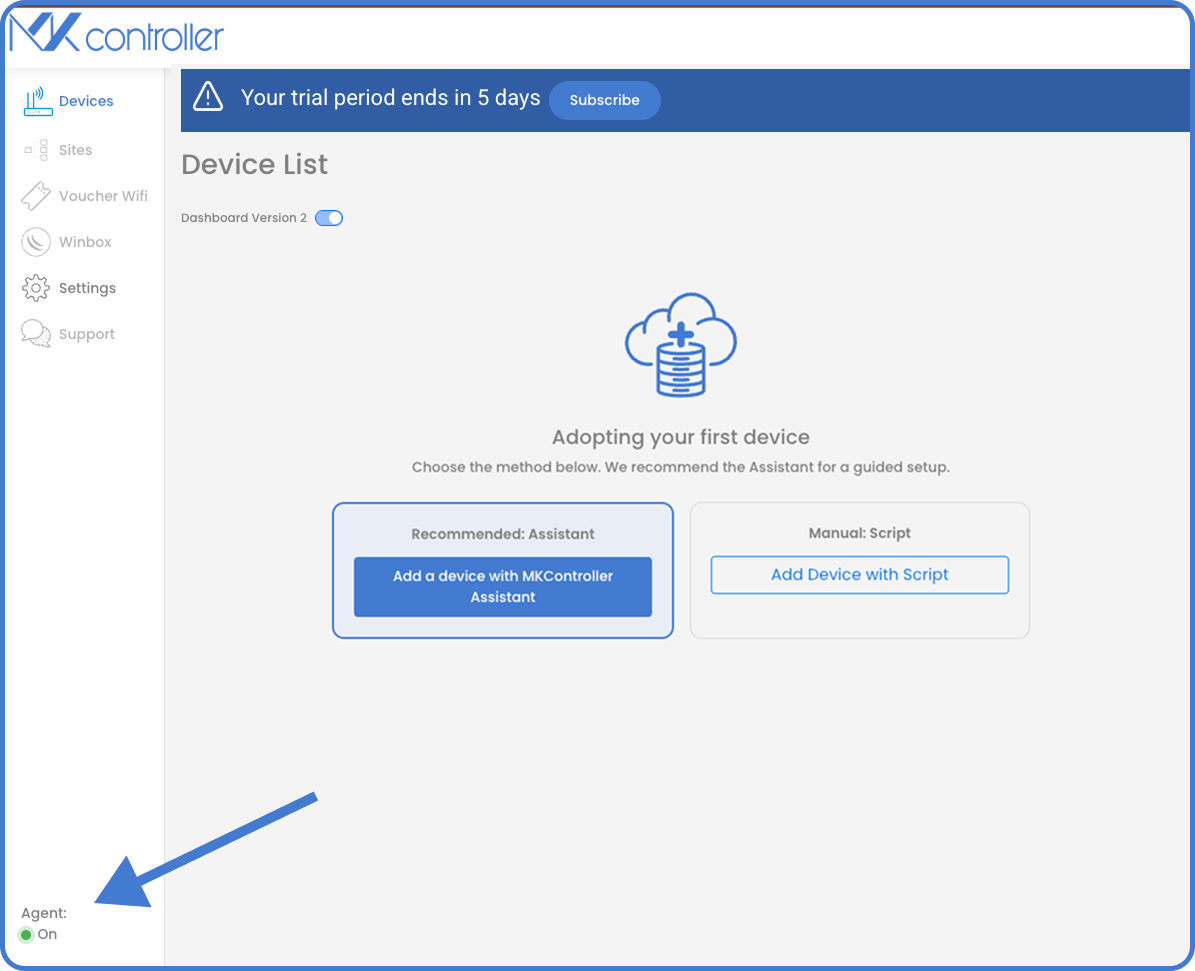Viewport: 1195px width, 971px height.
Task: Go to Voucher Wifi menu label
Action: tap(103, 196)
